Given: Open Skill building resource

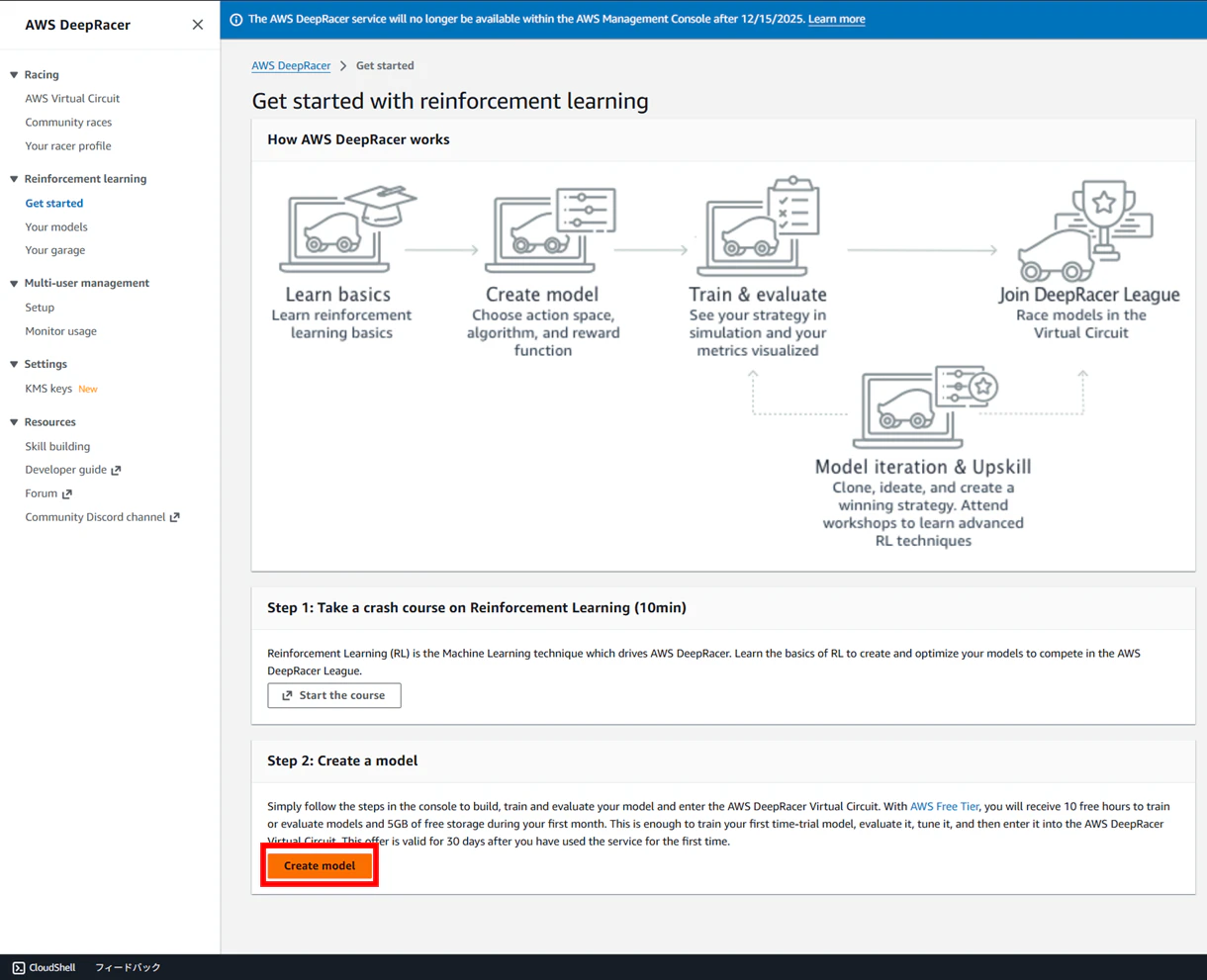Looking at the screenshot, I should coord(57,447).
